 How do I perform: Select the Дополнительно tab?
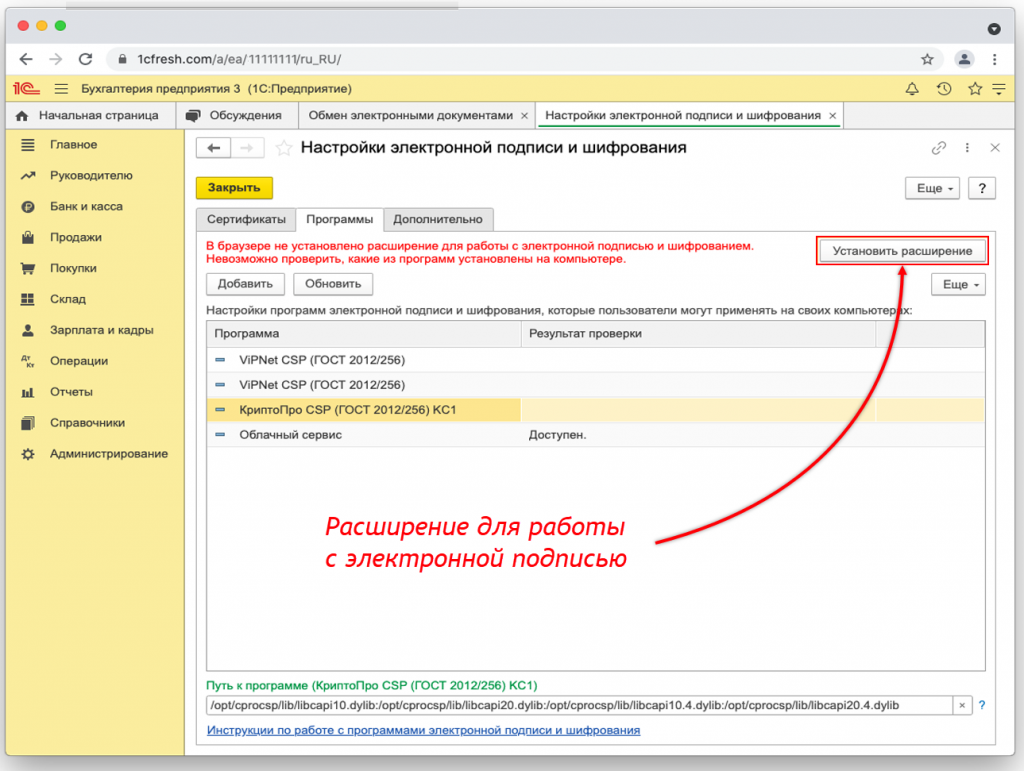coord(438,219)
